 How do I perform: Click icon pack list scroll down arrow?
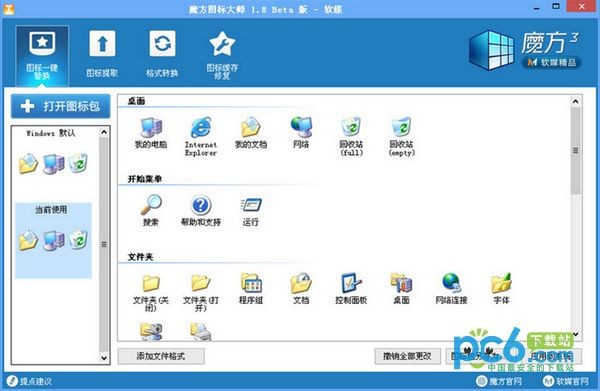(104, 358)
